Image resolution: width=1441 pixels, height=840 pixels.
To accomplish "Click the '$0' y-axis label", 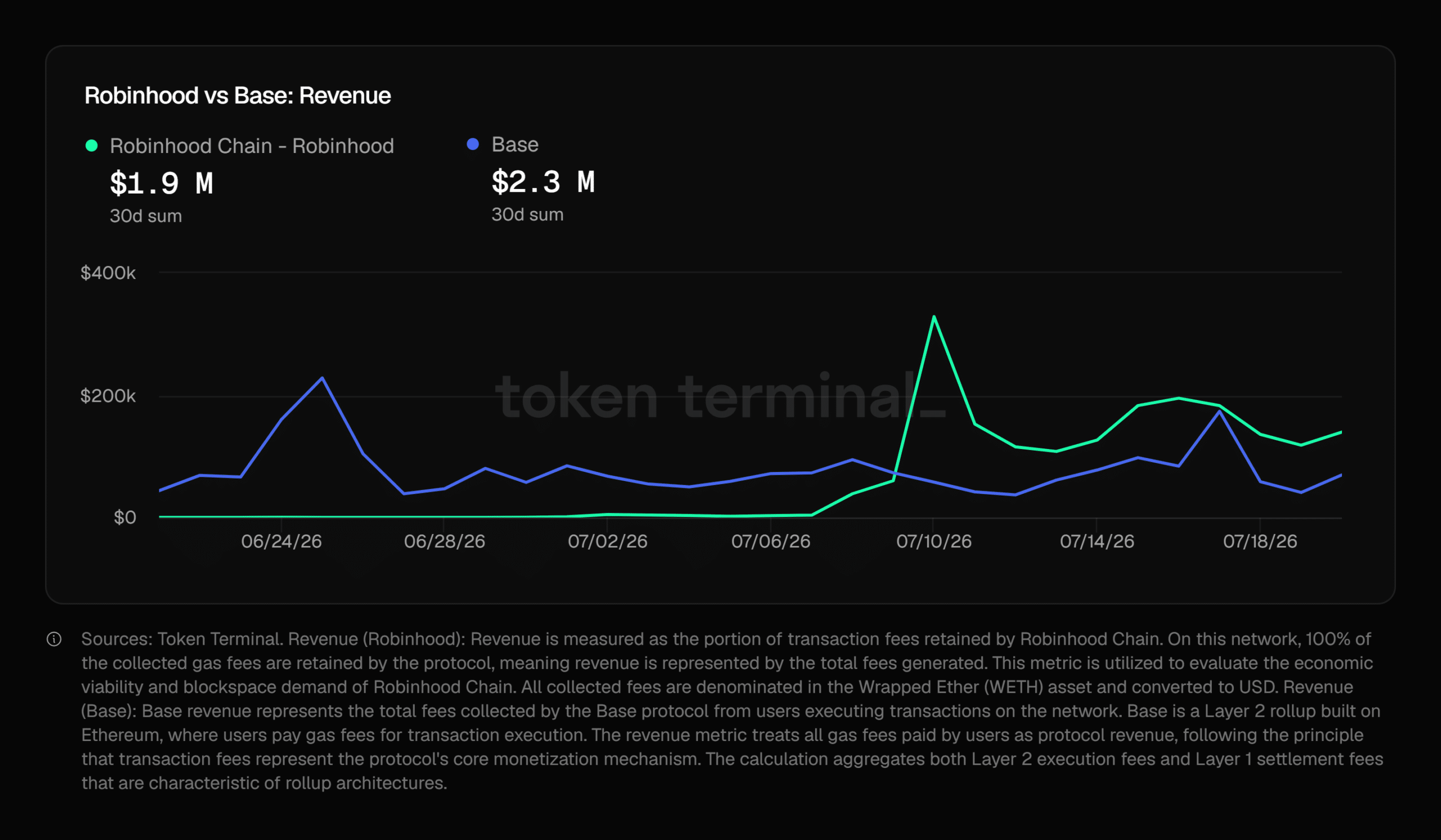I will (x=124, y=518).
